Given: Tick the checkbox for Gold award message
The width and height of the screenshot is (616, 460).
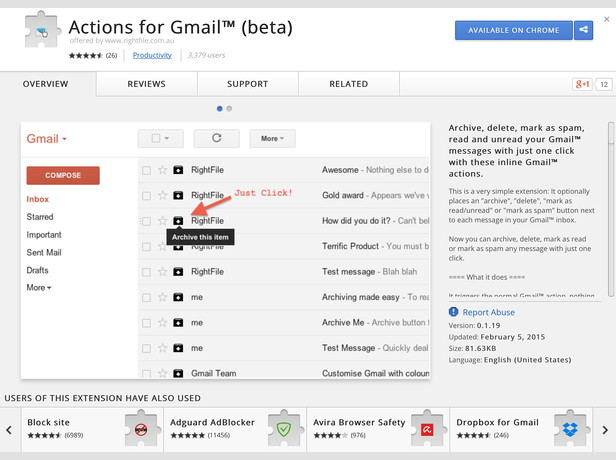Looking at the screenshot, I should coord(146,196).
